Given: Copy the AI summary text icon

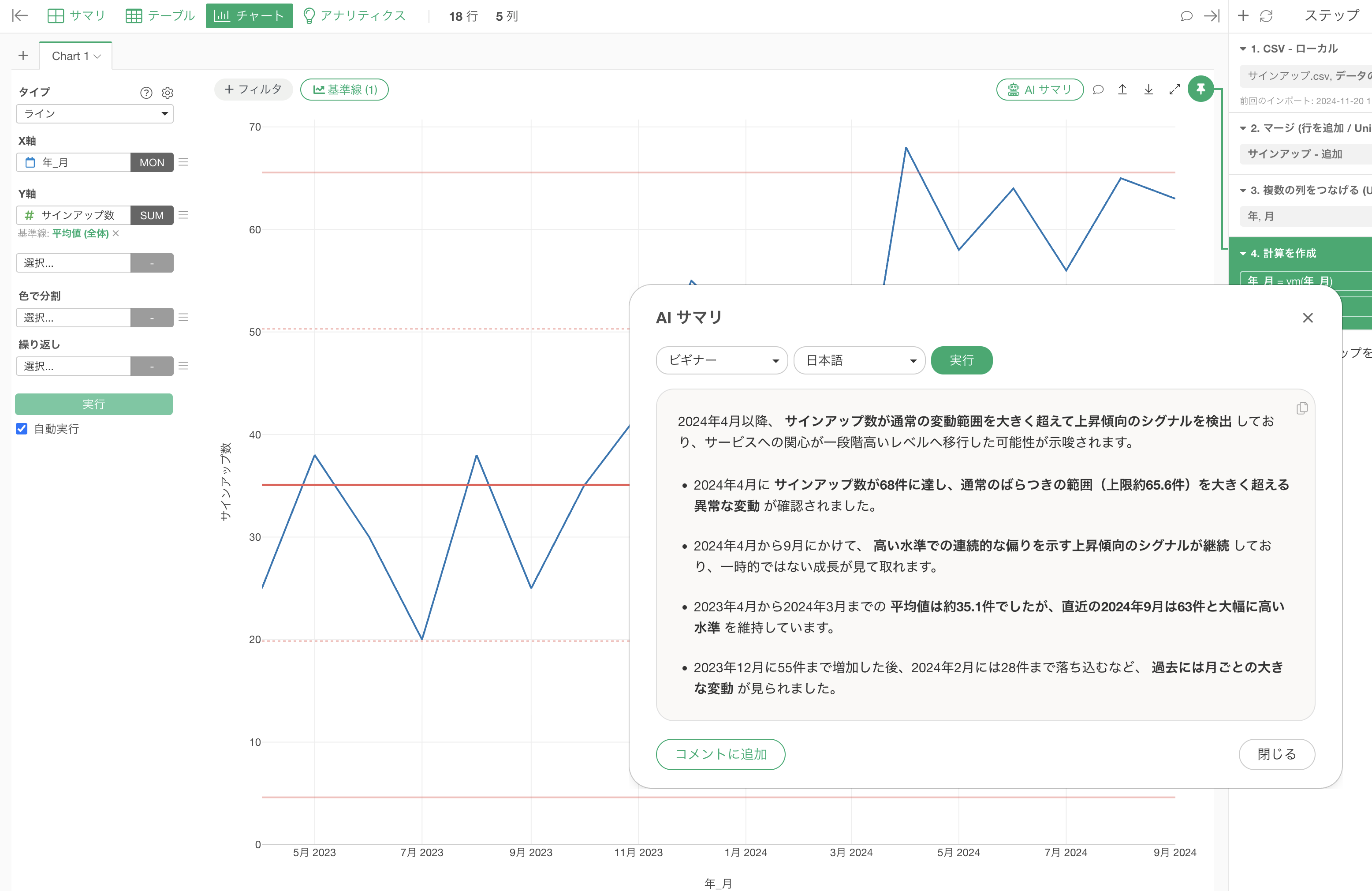Looking at the screenshot, I should pos(1301,408).
